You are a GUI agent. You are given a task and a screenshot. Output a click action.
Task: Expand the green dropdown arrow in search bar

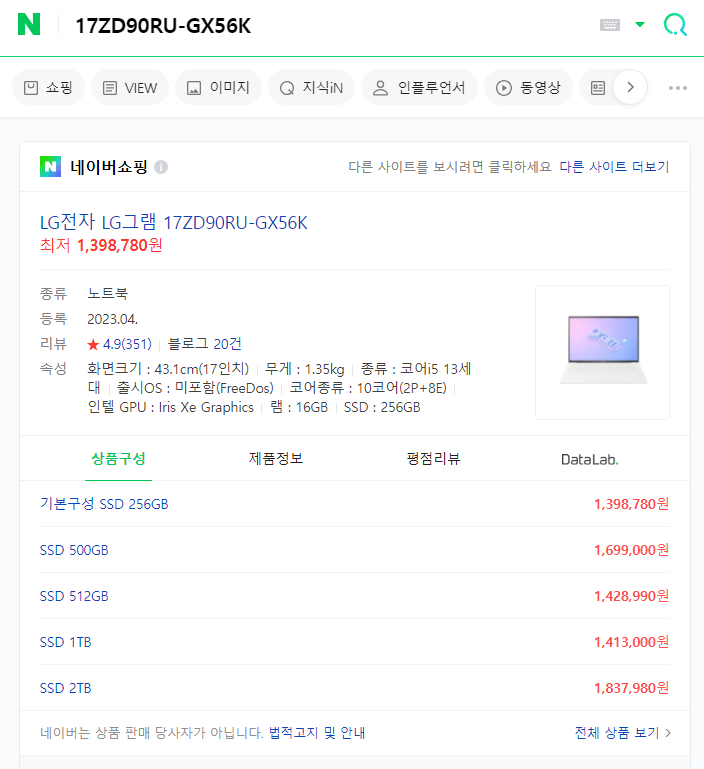640,24
